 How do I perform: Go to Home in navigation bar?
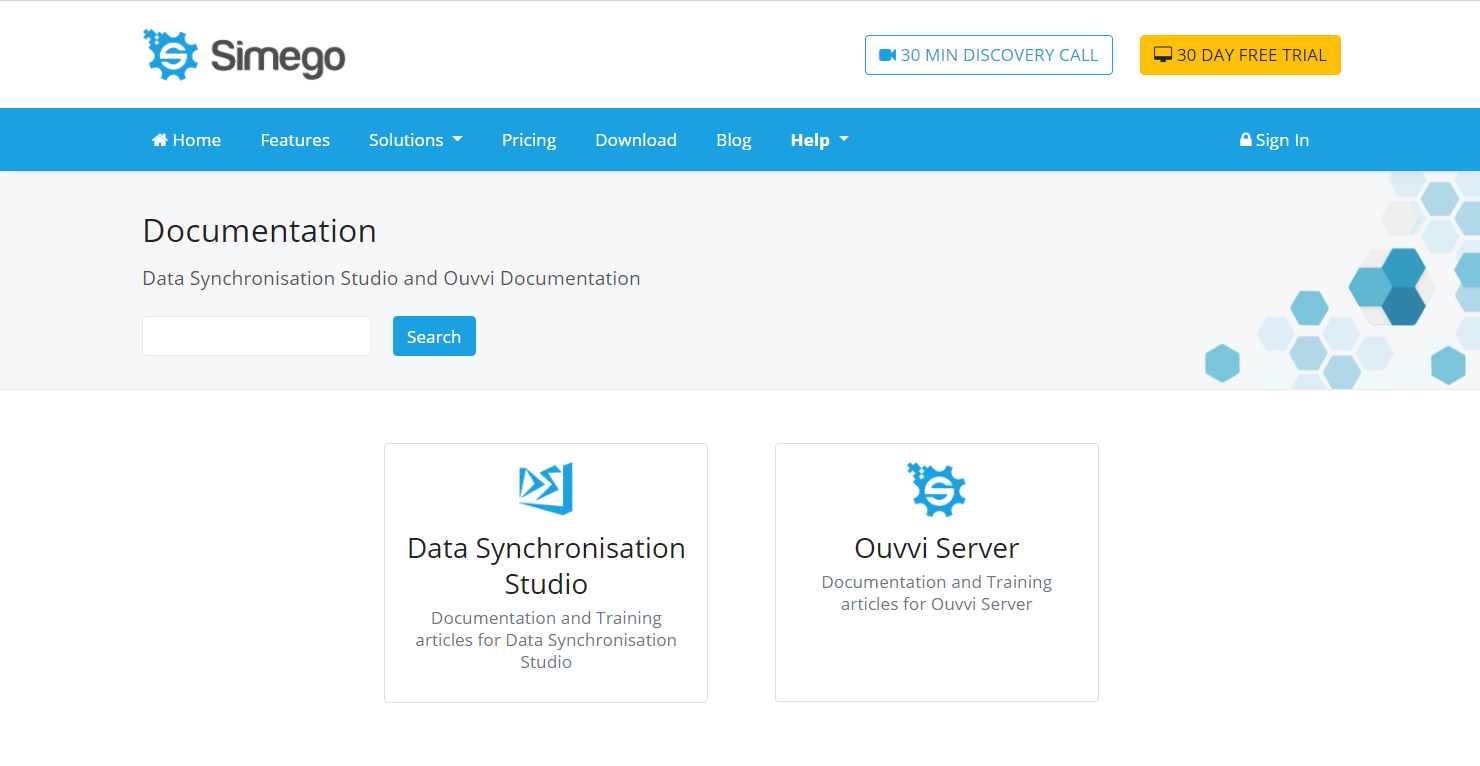click(187, 140)
